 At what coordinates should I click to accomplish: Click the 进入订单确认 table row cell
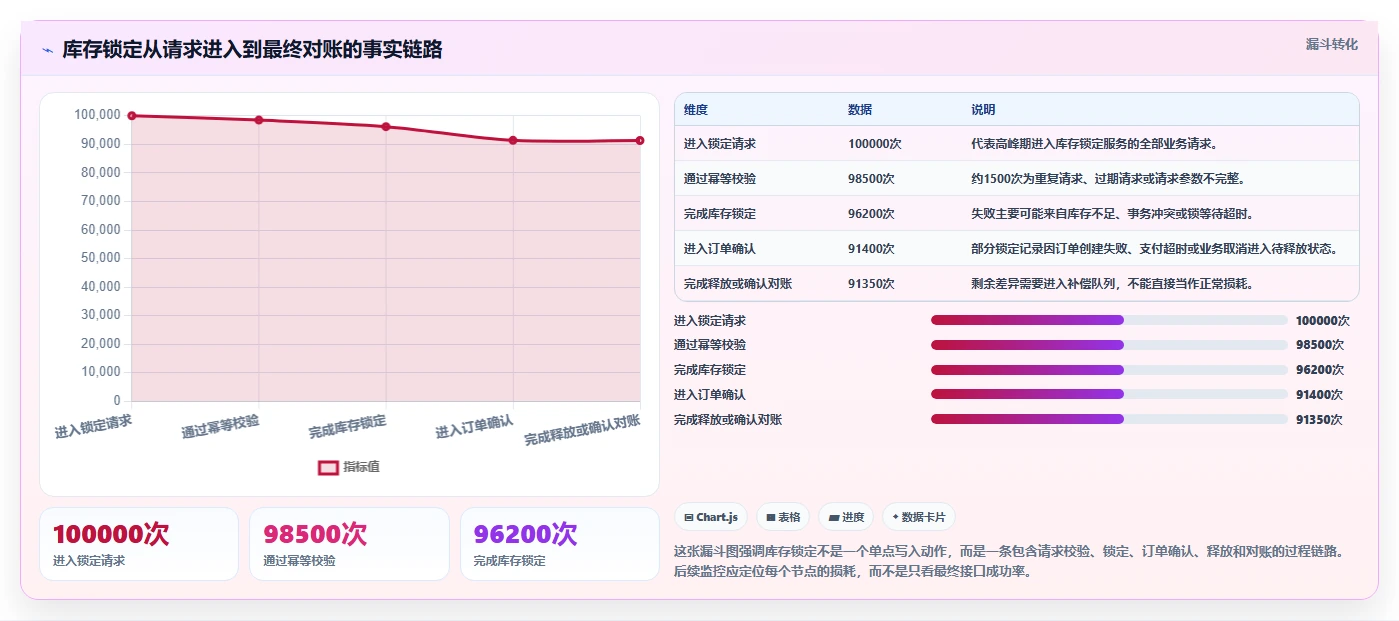[x=757, y=249]
